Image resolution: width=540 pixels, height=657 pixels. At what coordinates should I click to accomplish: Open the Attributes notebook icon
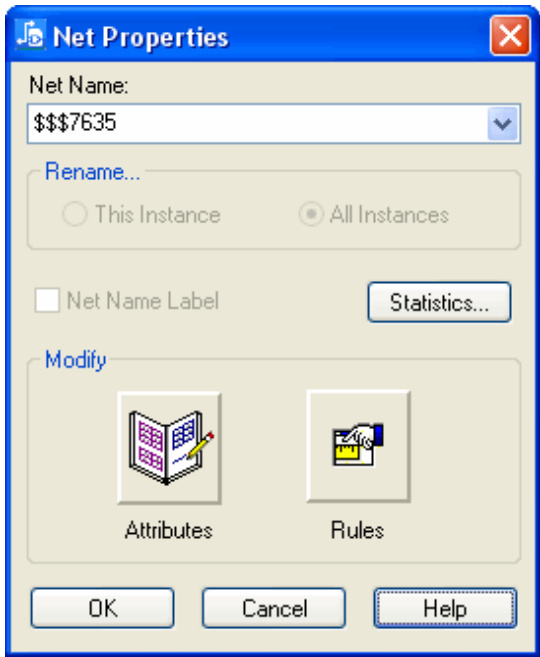click(169, 447)
